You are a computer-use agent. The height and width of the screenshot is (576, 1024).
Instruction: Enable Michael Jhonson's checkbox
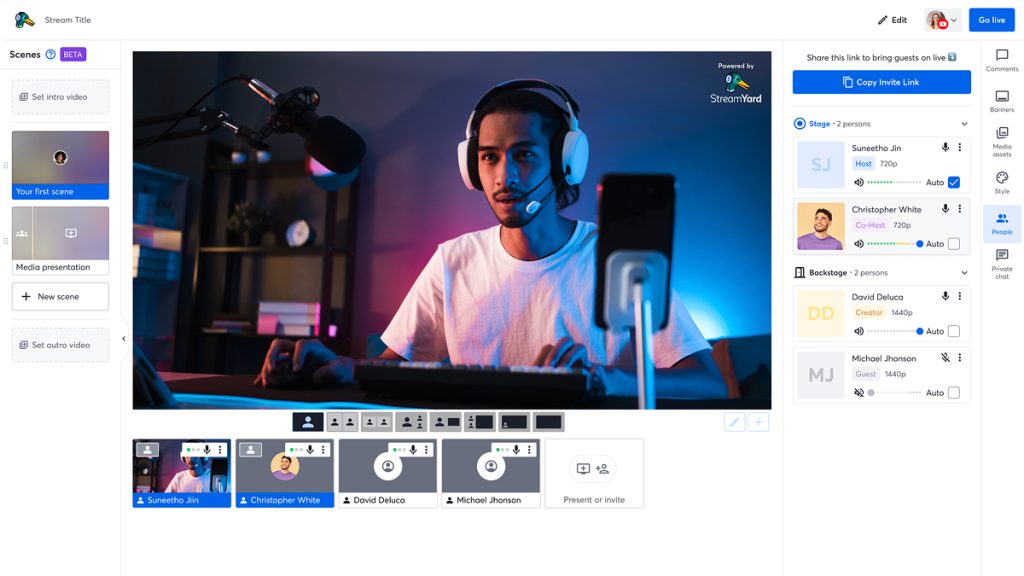954,393
